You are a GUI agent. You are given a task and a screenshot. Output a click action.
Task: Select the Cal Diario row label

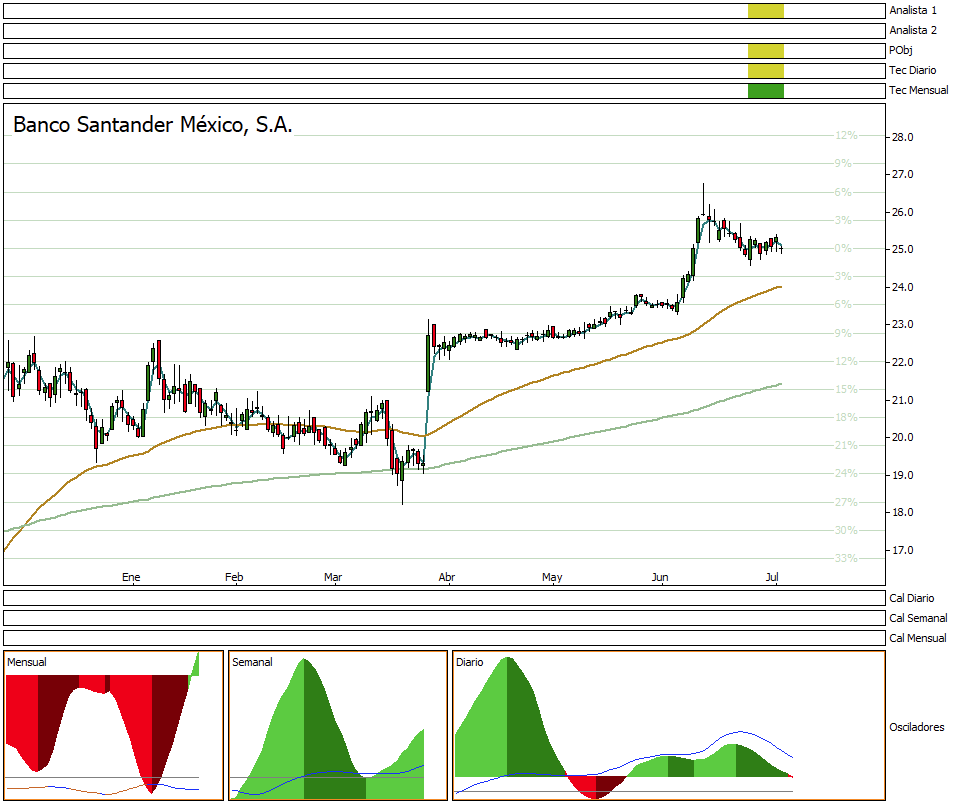pyautogui.click(x=911, y=598)
